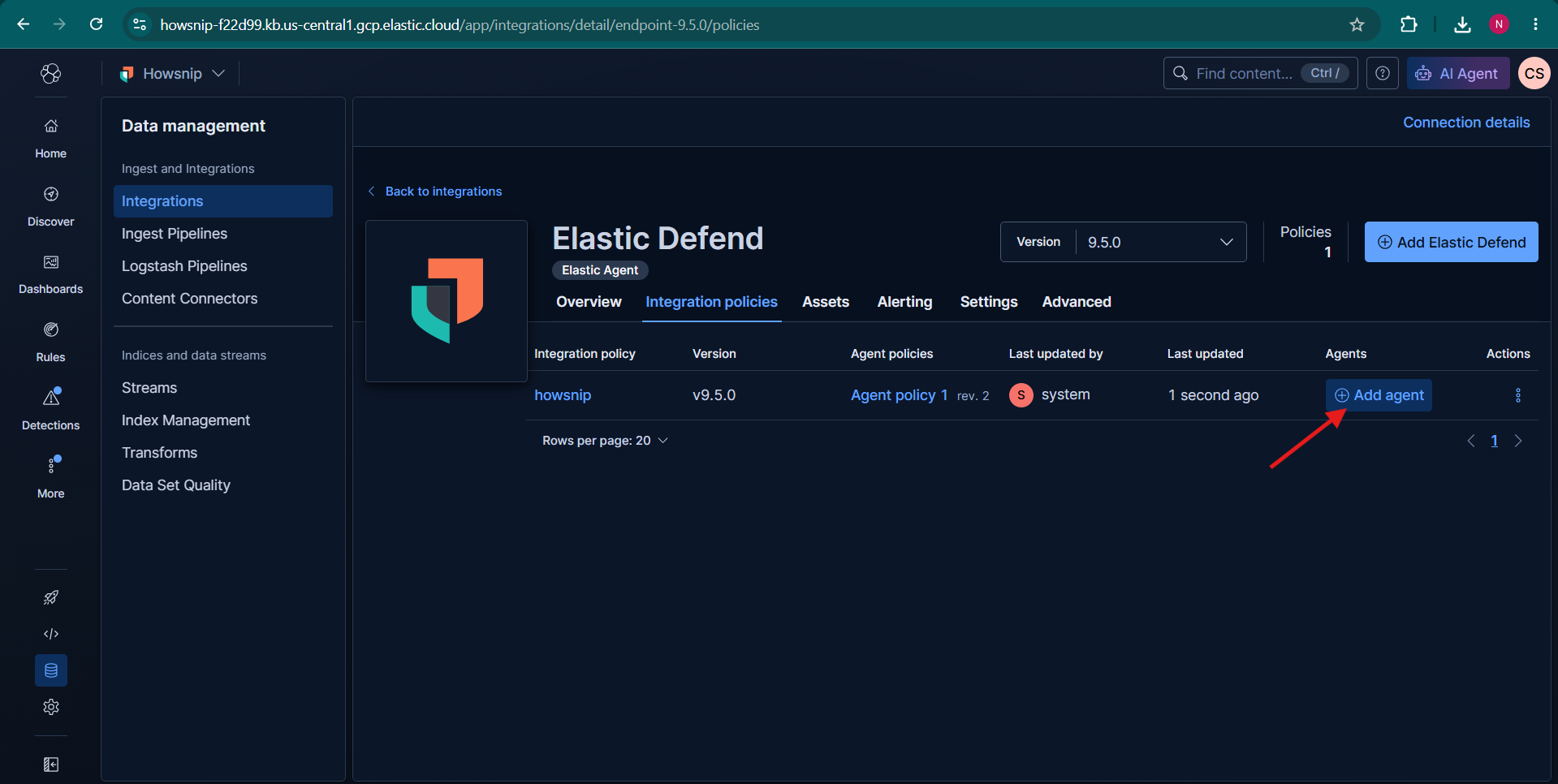
Task: Open Integrations in Data management menu
Action: click(223, 201)
